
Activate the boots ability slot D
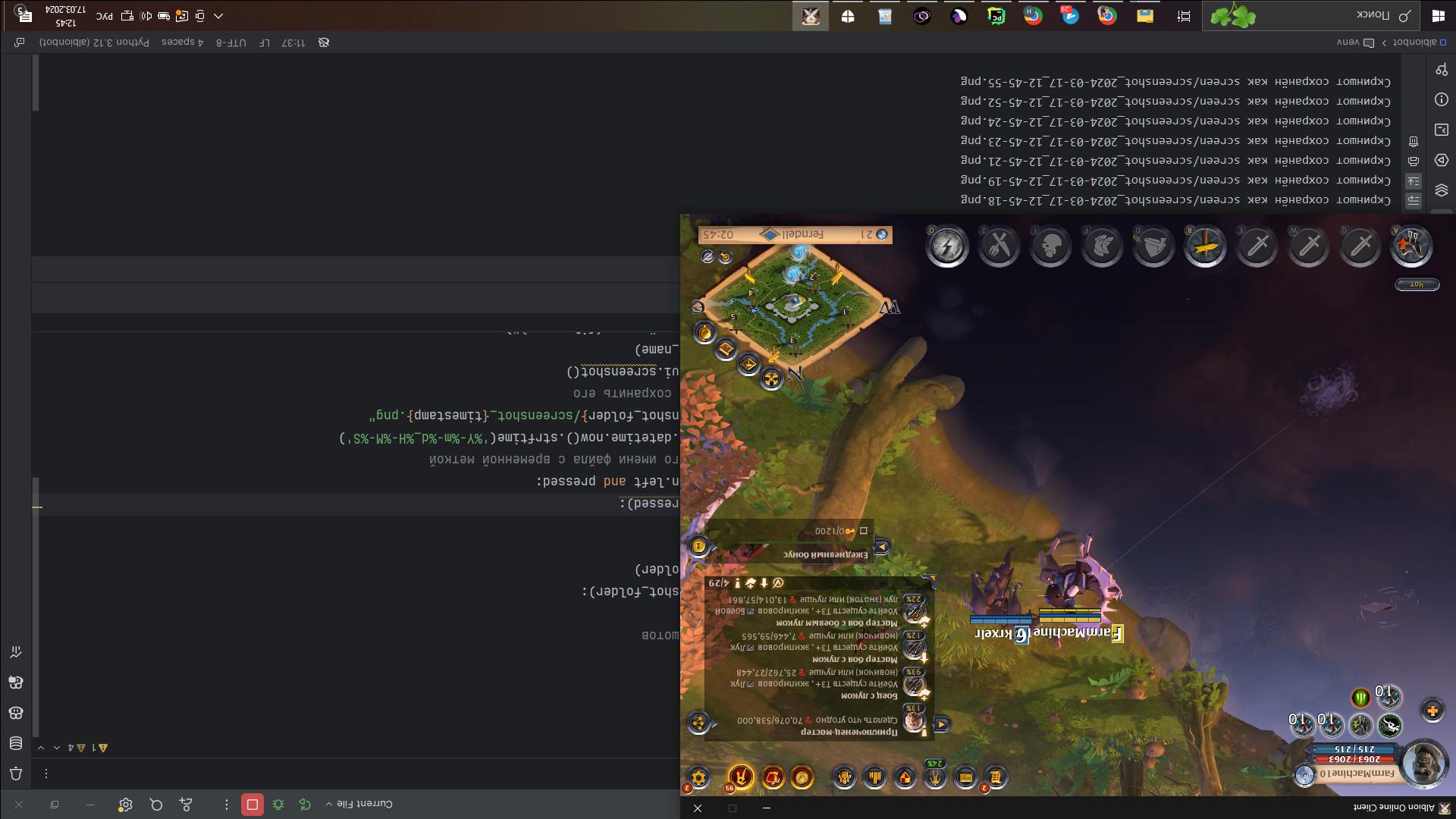point(1153,246)
